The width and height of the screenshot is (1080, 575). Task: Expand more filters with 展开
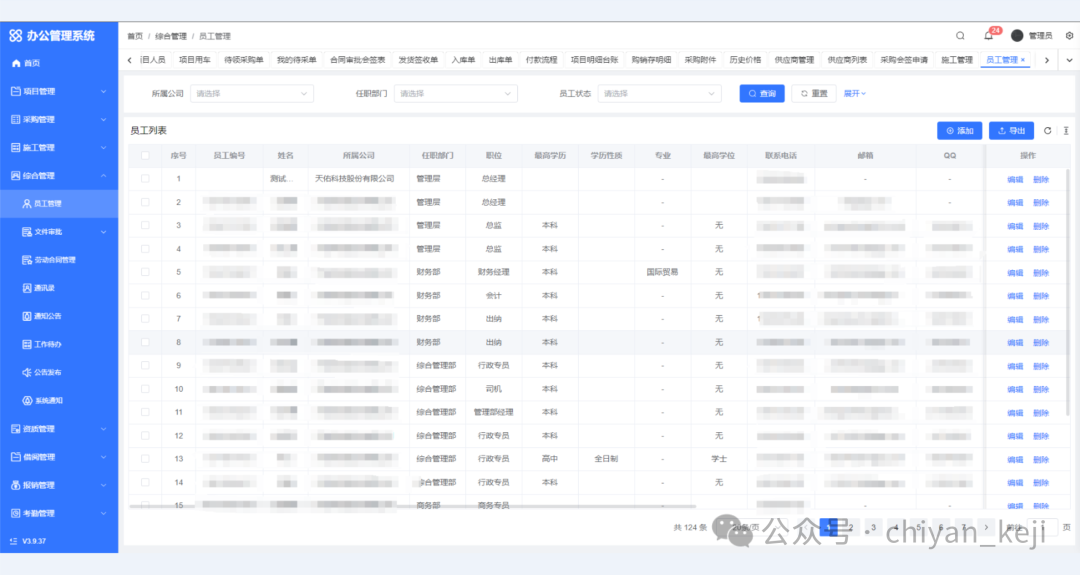(x=855, y=94)
